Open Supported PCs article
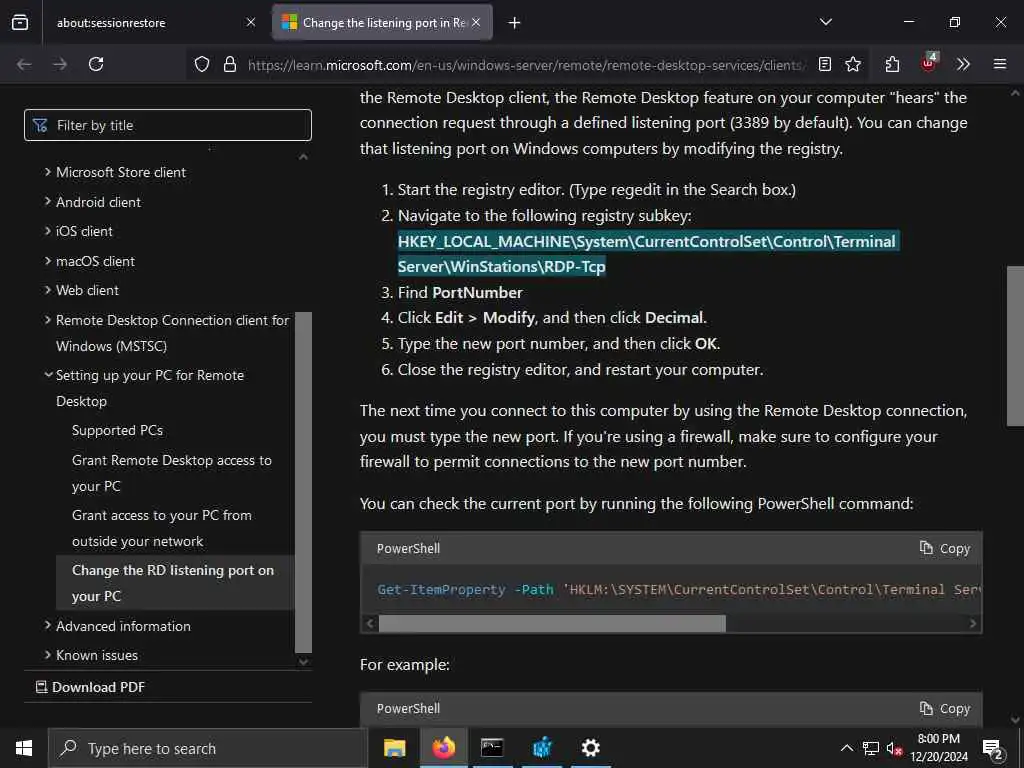Screen dimensions: 1024x768 (118, 430)
